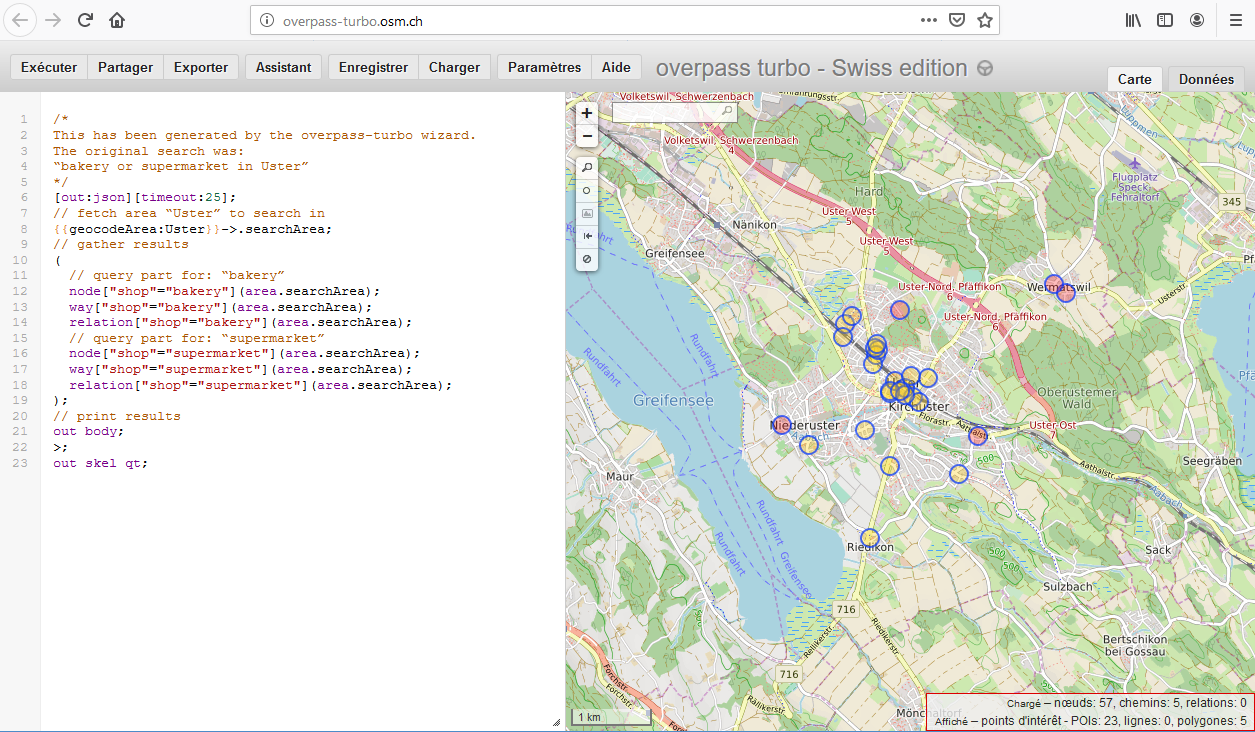
Task: Click the Exporter button
Action: [201, 67]
